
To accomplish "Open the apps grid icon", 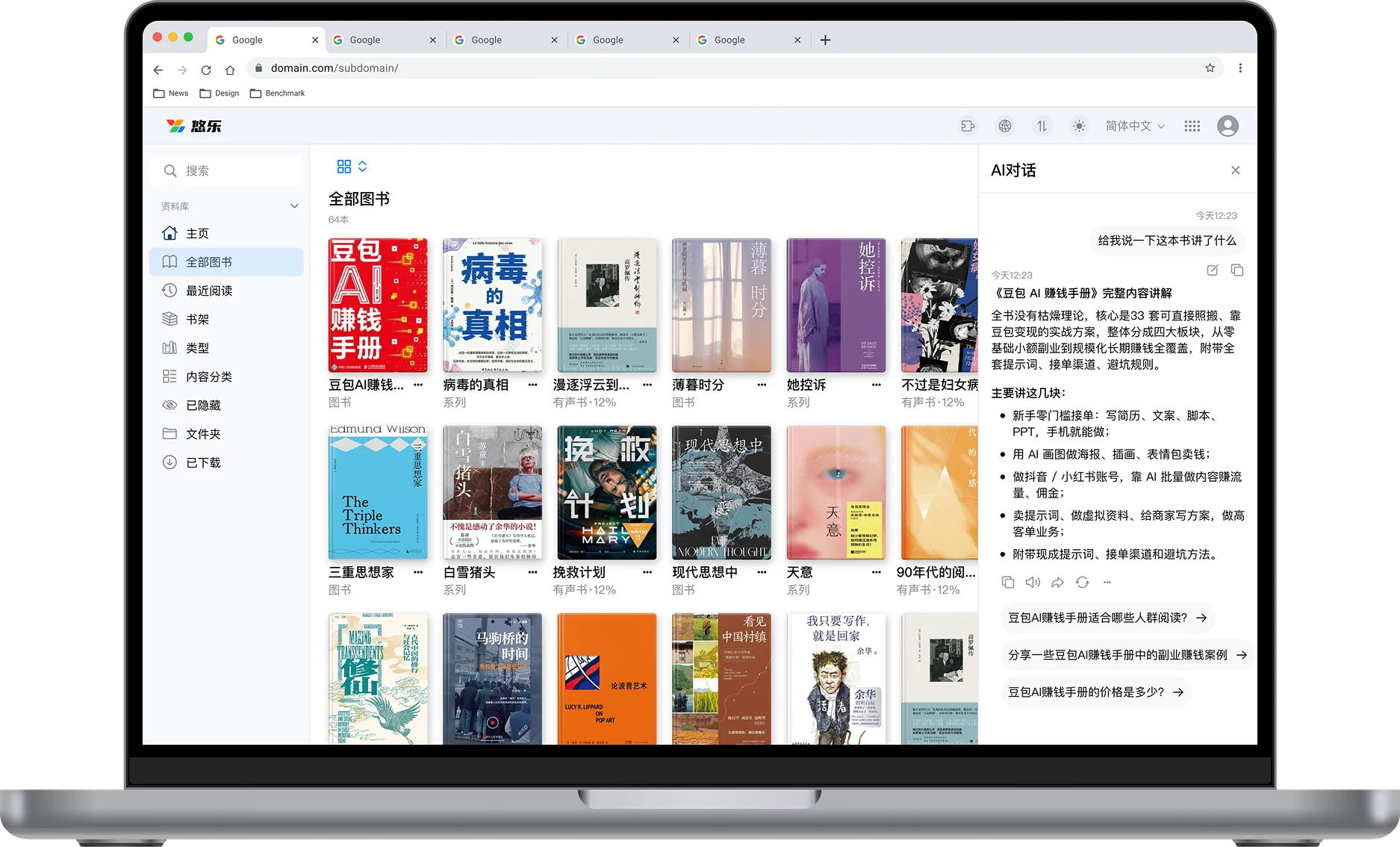I will (1192, 126).
